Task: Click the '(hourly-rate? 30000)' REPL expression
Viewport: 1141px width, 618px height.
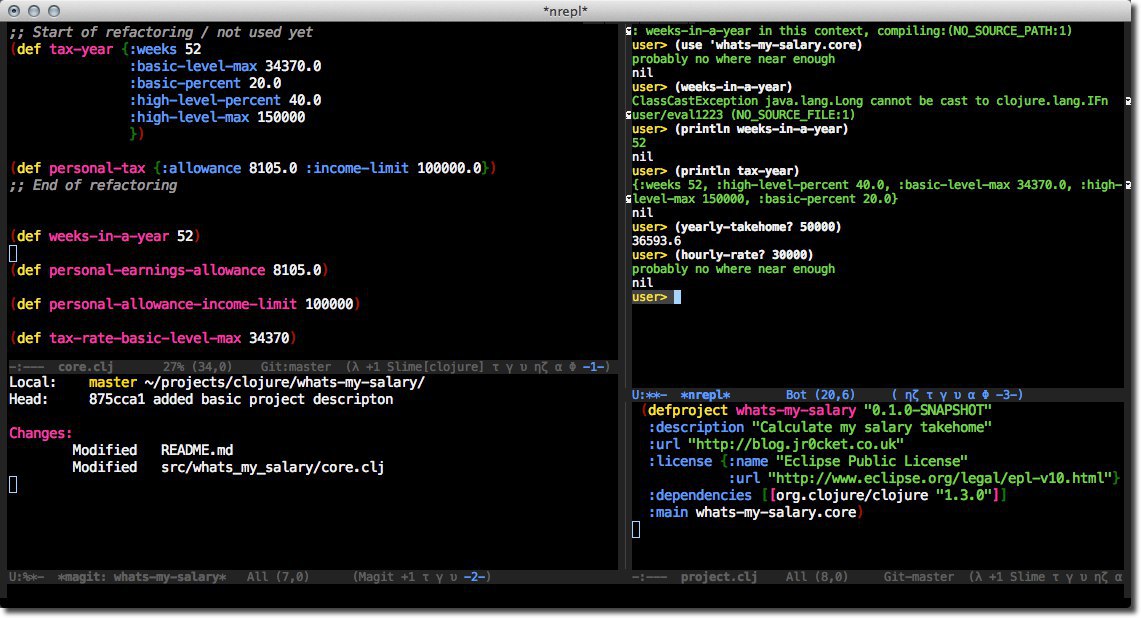Action: [x=744, y=255]
